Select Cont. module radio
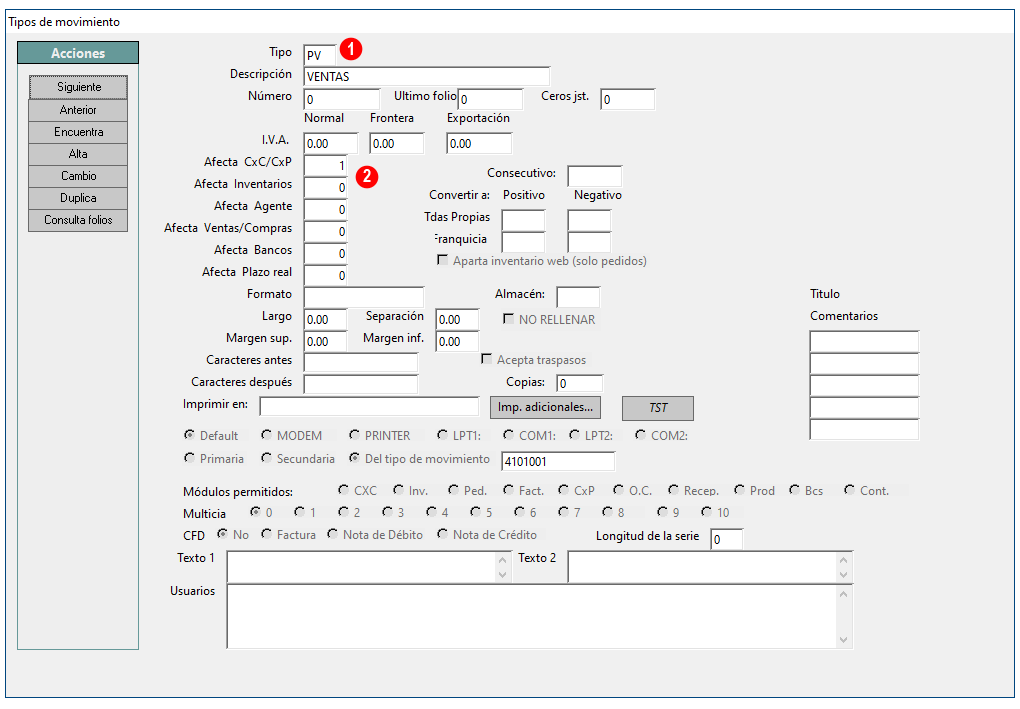This screenshot has height=709, width=1020. [849, 490]
